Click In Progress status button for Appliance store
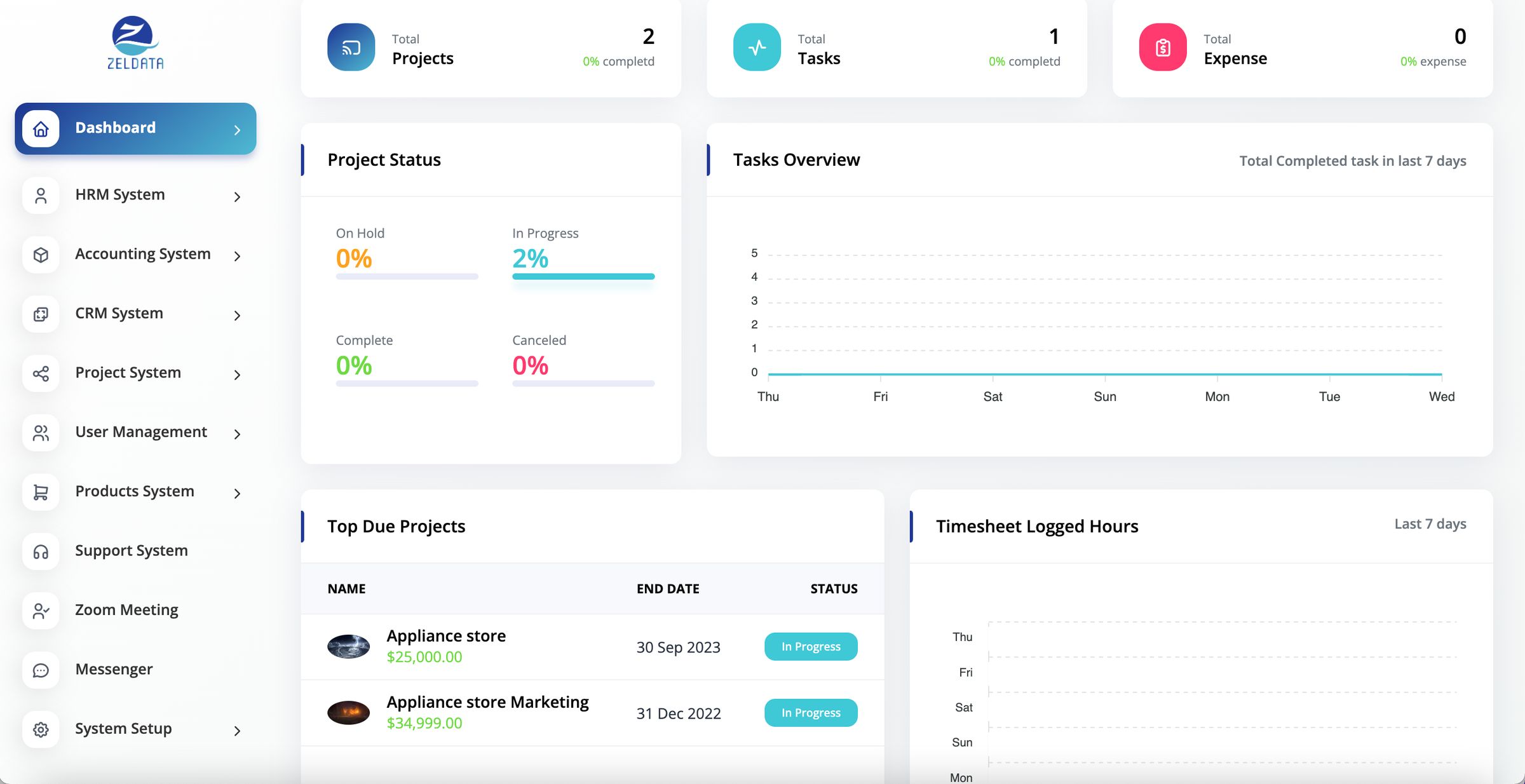 click(x=810, y=646)
